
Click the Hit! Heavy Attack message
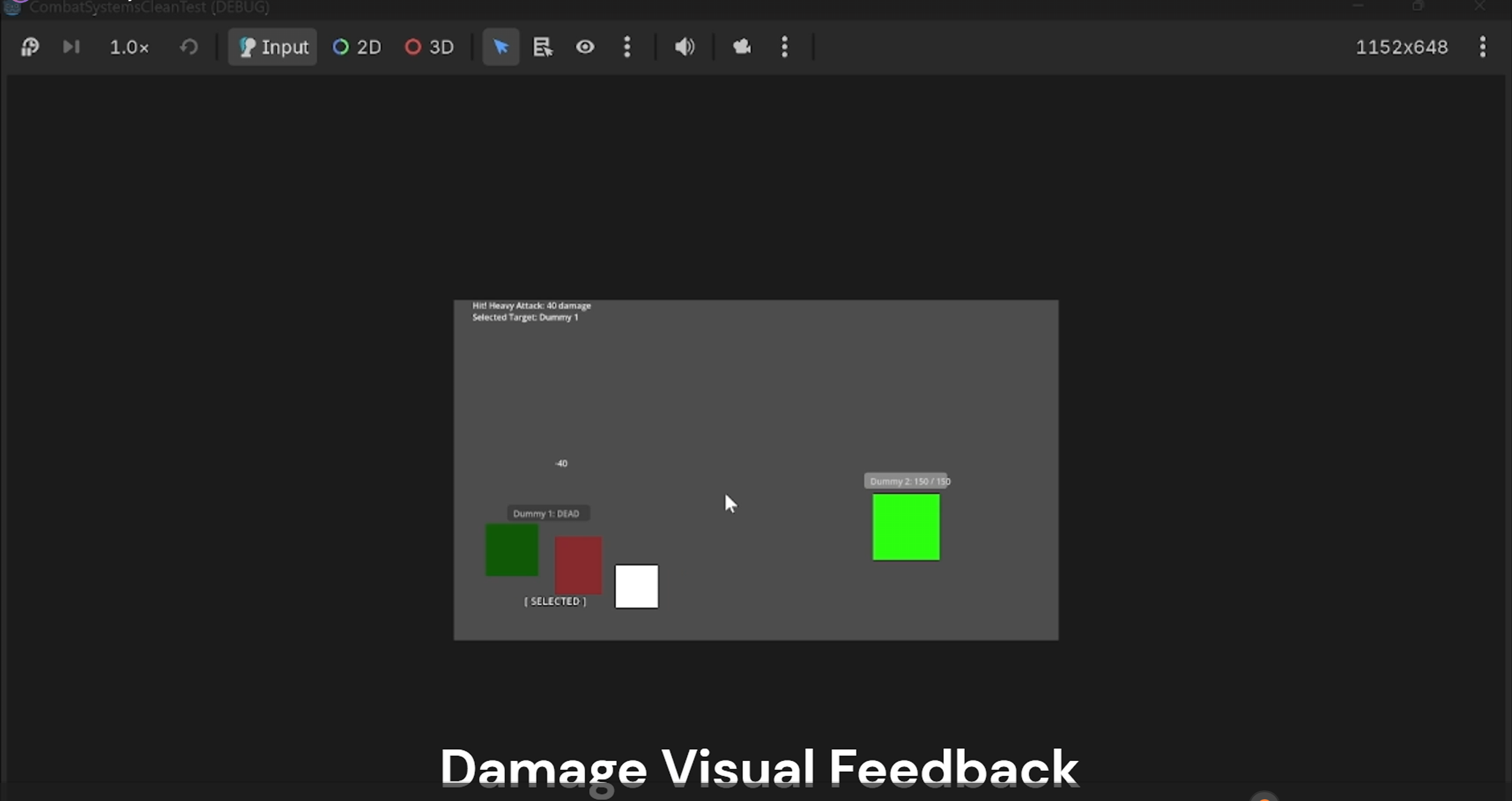click(x=532, y=305)
